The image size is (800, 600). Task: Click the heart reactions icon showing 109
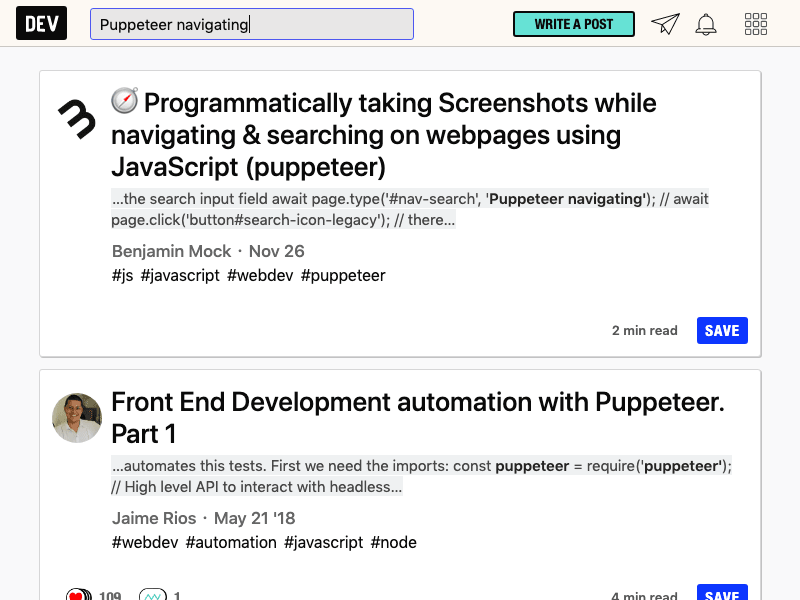(79, 594)
